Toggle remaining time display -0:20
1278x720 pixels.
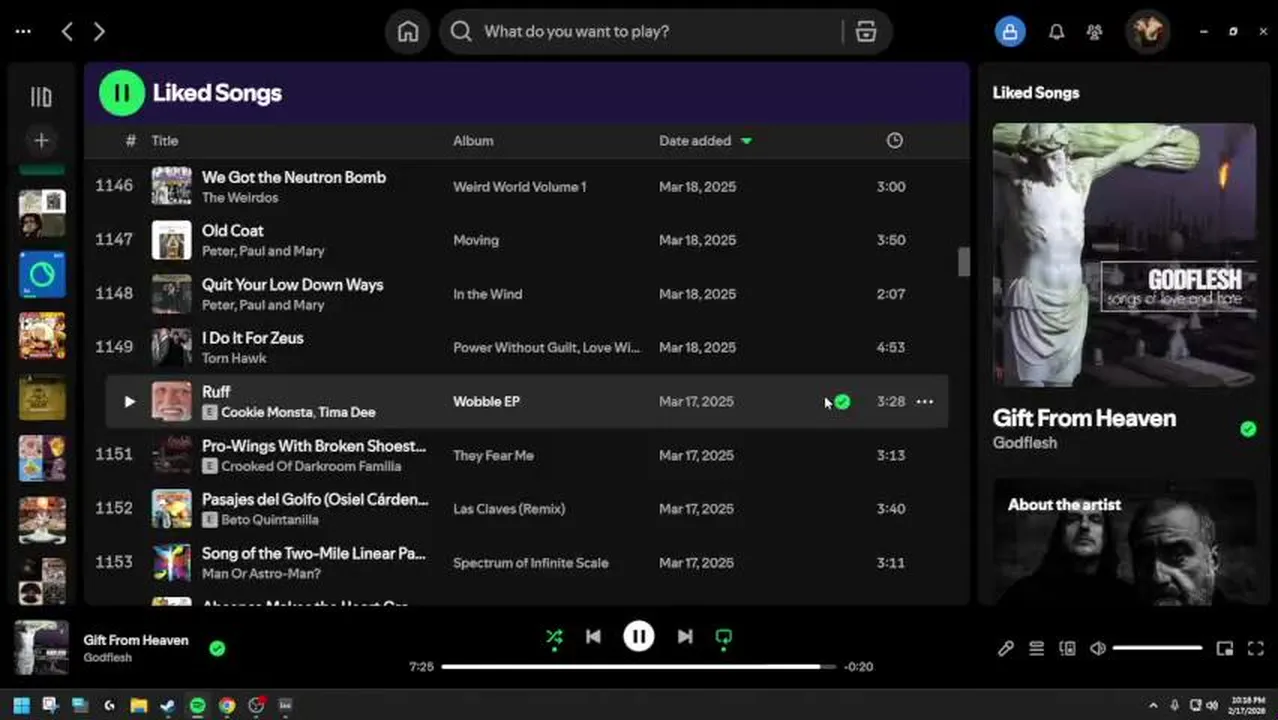pyautogui.click(x=858, y=667)
